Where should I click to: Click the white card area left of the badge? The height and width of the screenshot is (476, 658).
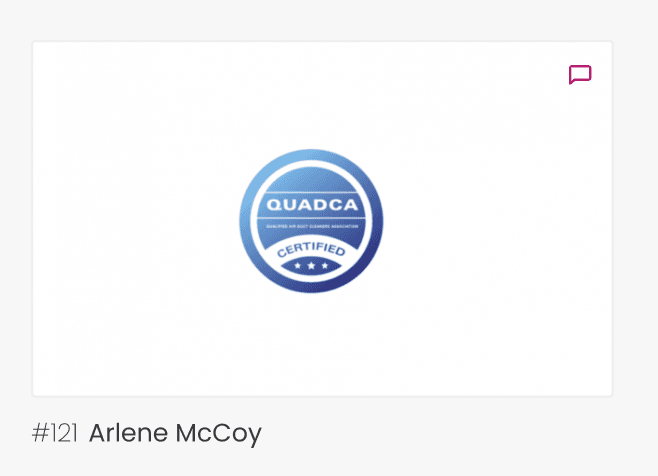click(136, 221)
